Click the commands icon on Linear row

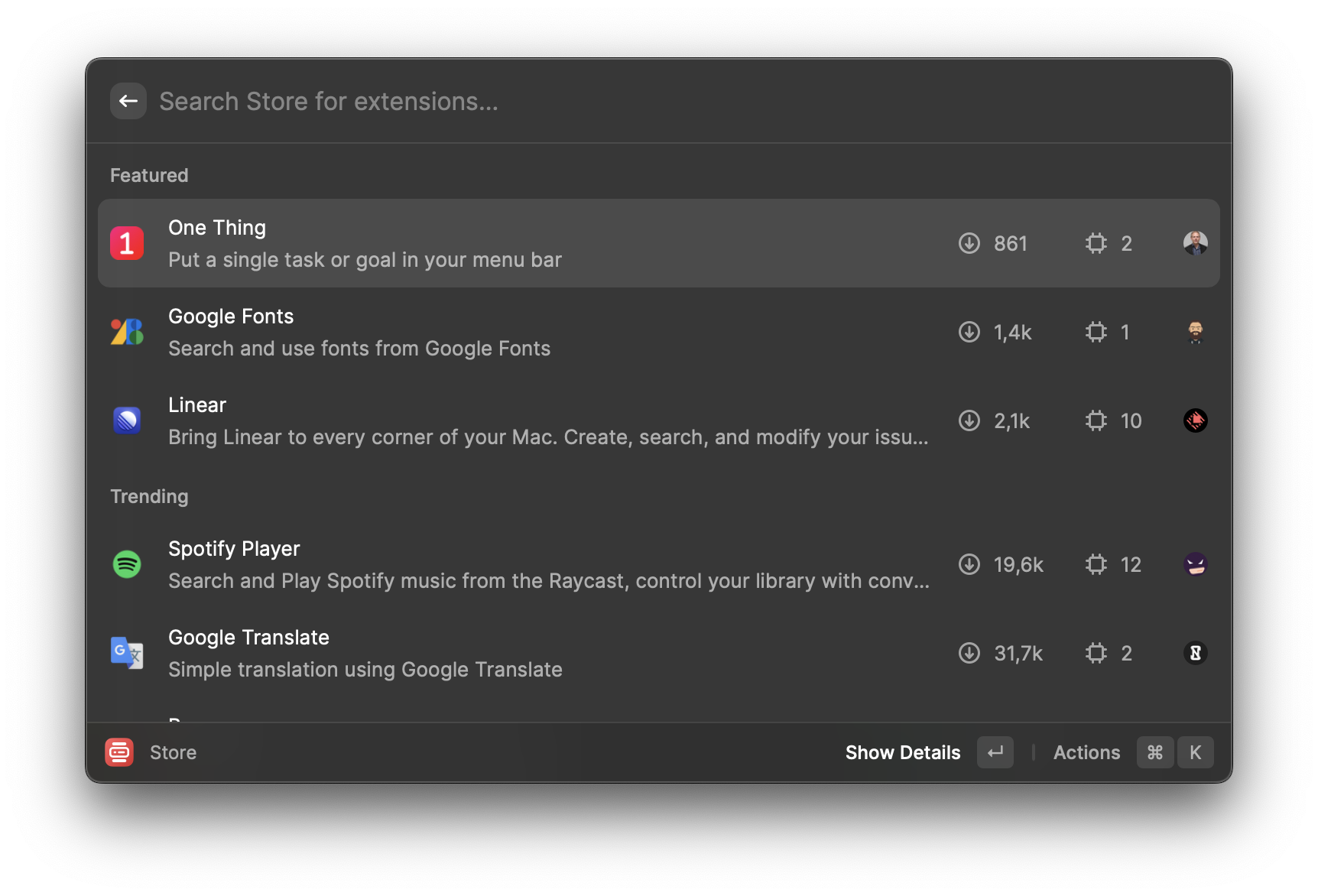[x=1096, y=420]
